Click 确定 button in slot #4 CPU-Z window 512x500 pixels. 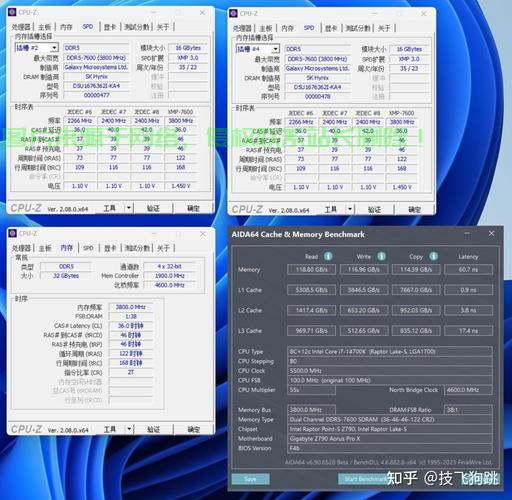pyautogui.click(x=414, y=209)
